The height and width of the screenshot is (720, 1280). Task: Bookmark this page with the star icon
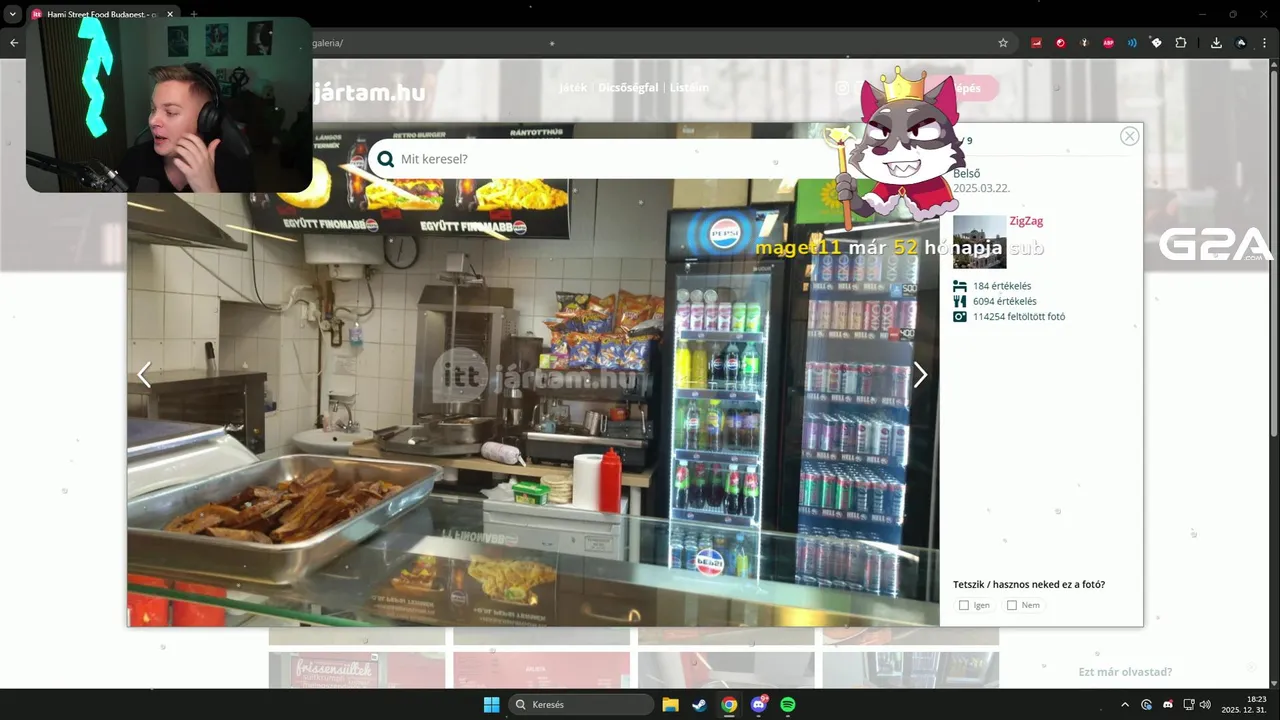pos(1003,43)
